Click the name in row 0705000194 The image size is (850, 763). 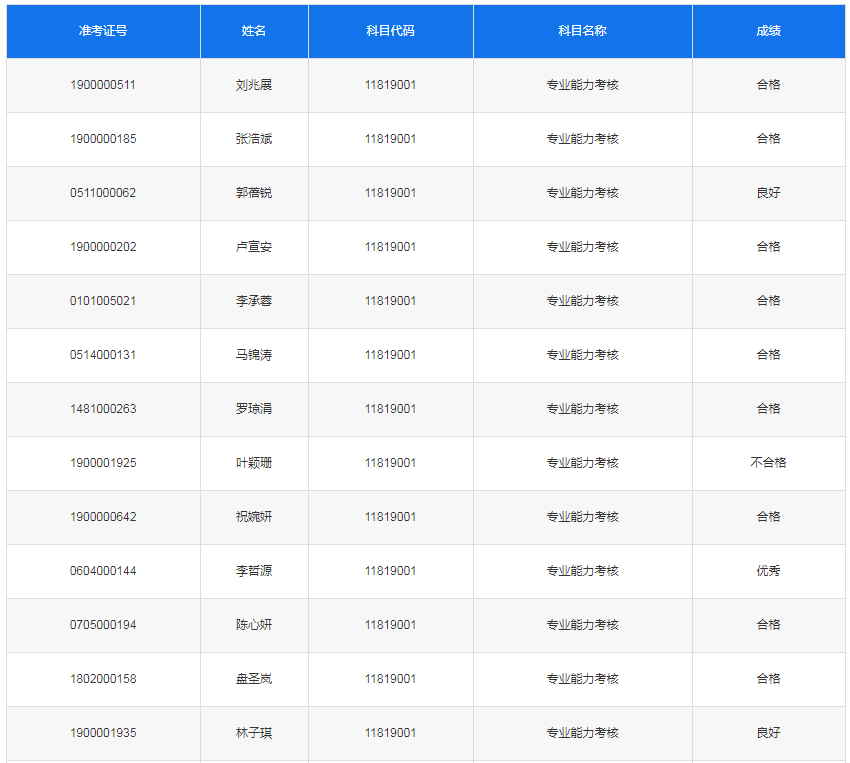(x=254, y=625)
